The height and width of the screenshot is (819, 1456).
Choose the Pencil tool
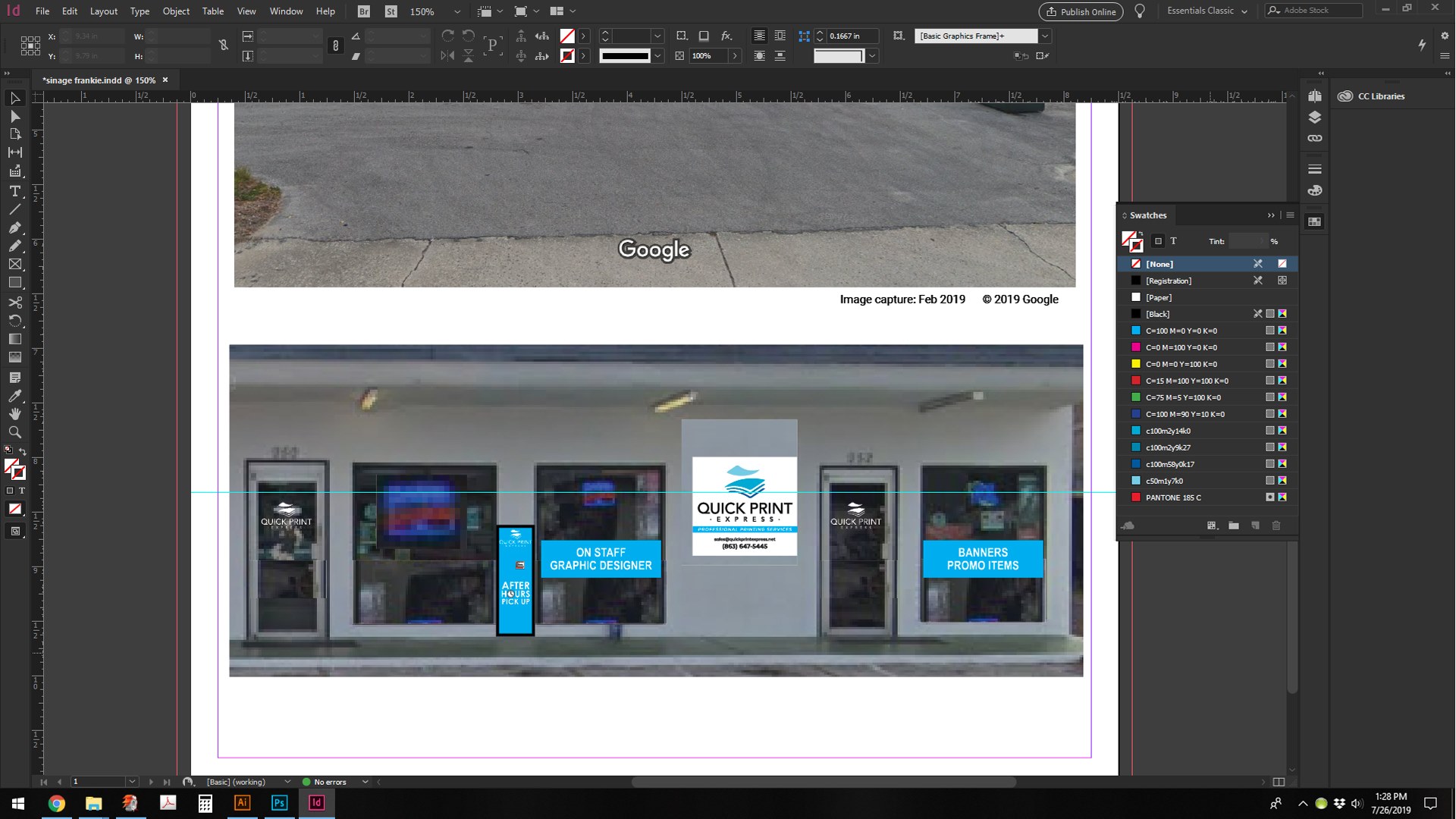(14, 246)
